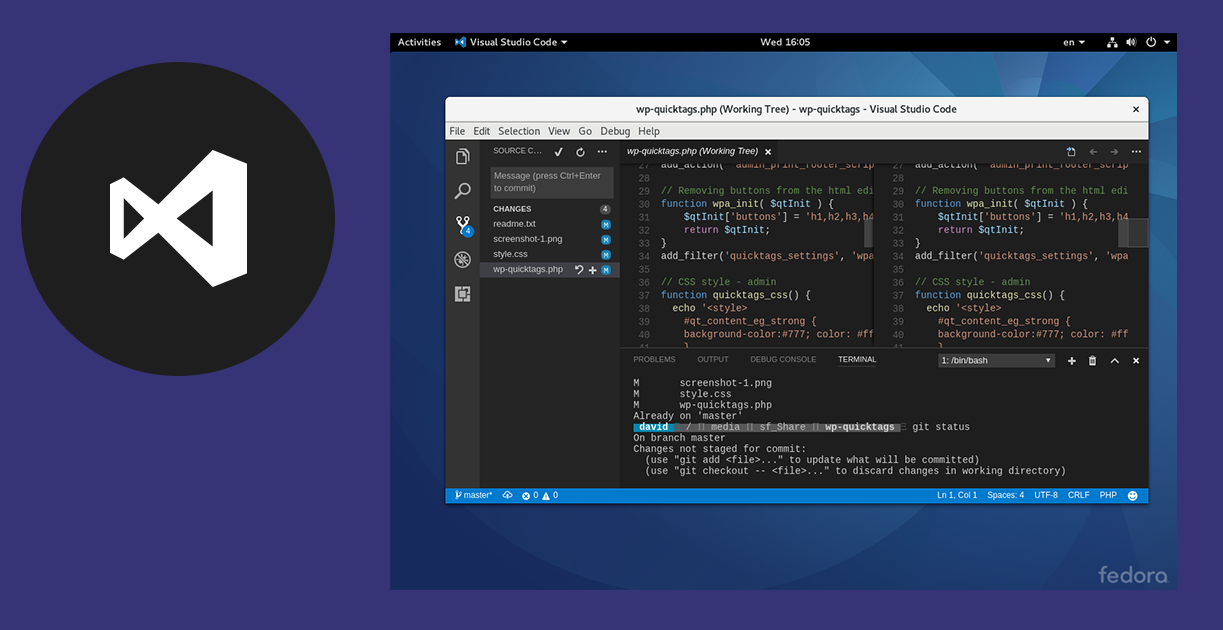Show errors and warnings count in status bar
1223x630 pixels.
[540, 496]
